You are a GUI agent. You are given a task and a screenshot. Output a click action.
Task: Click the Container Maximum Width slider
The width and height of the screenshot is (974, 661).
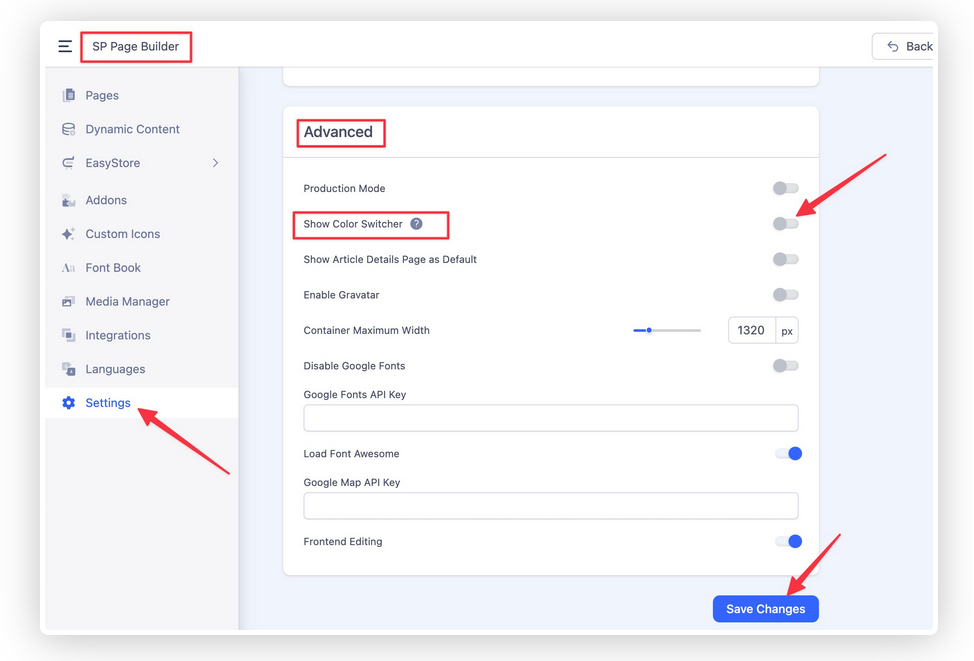(667, 330)
